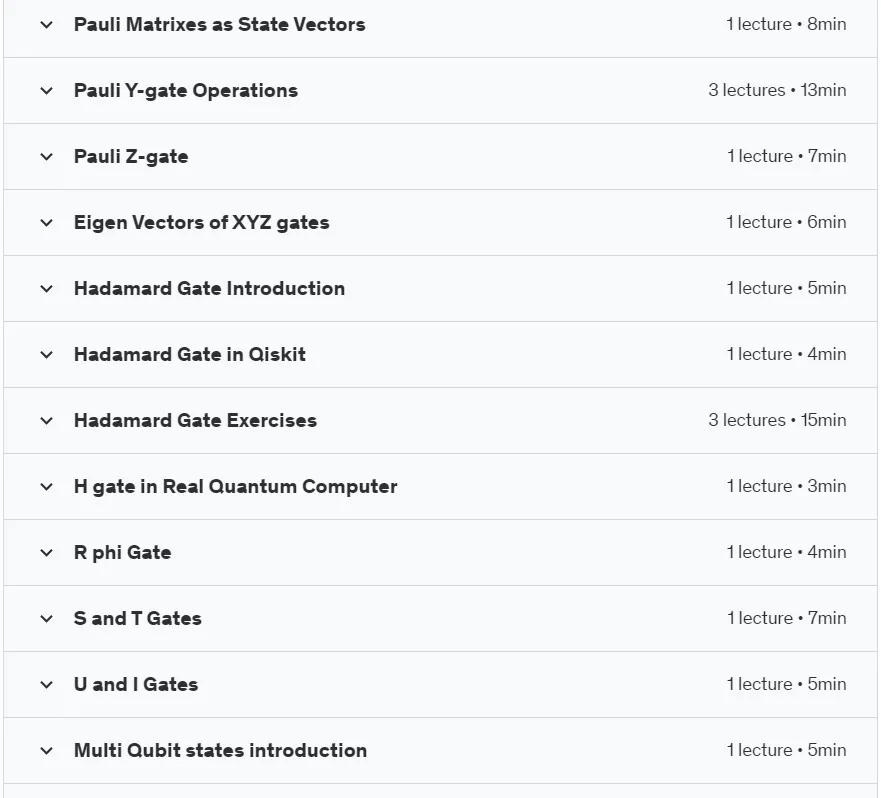Image resolution: width=881 pixels, height=798 pixels.
Task: Select the R phi Gate heading
Action: tap(122, 552)
